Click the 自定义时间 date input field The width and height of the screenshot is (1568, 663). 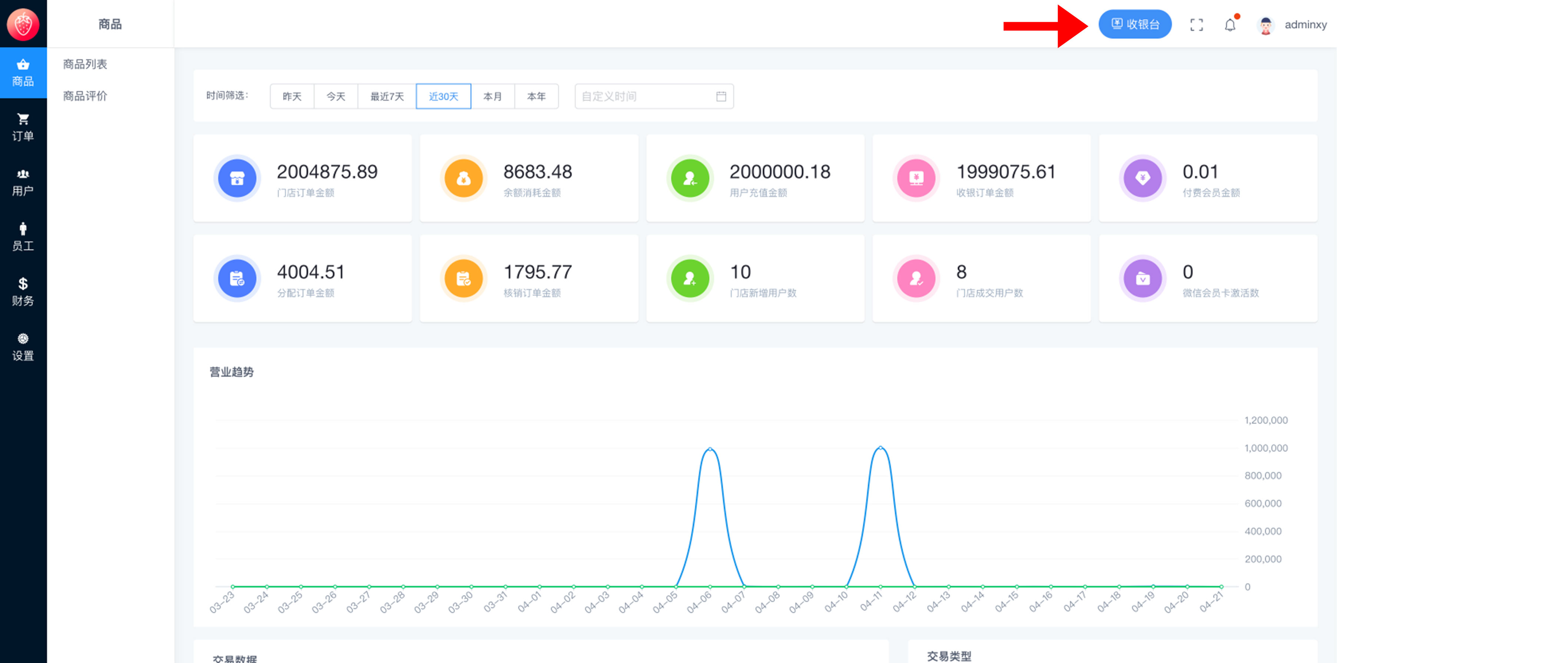point(645,96)
